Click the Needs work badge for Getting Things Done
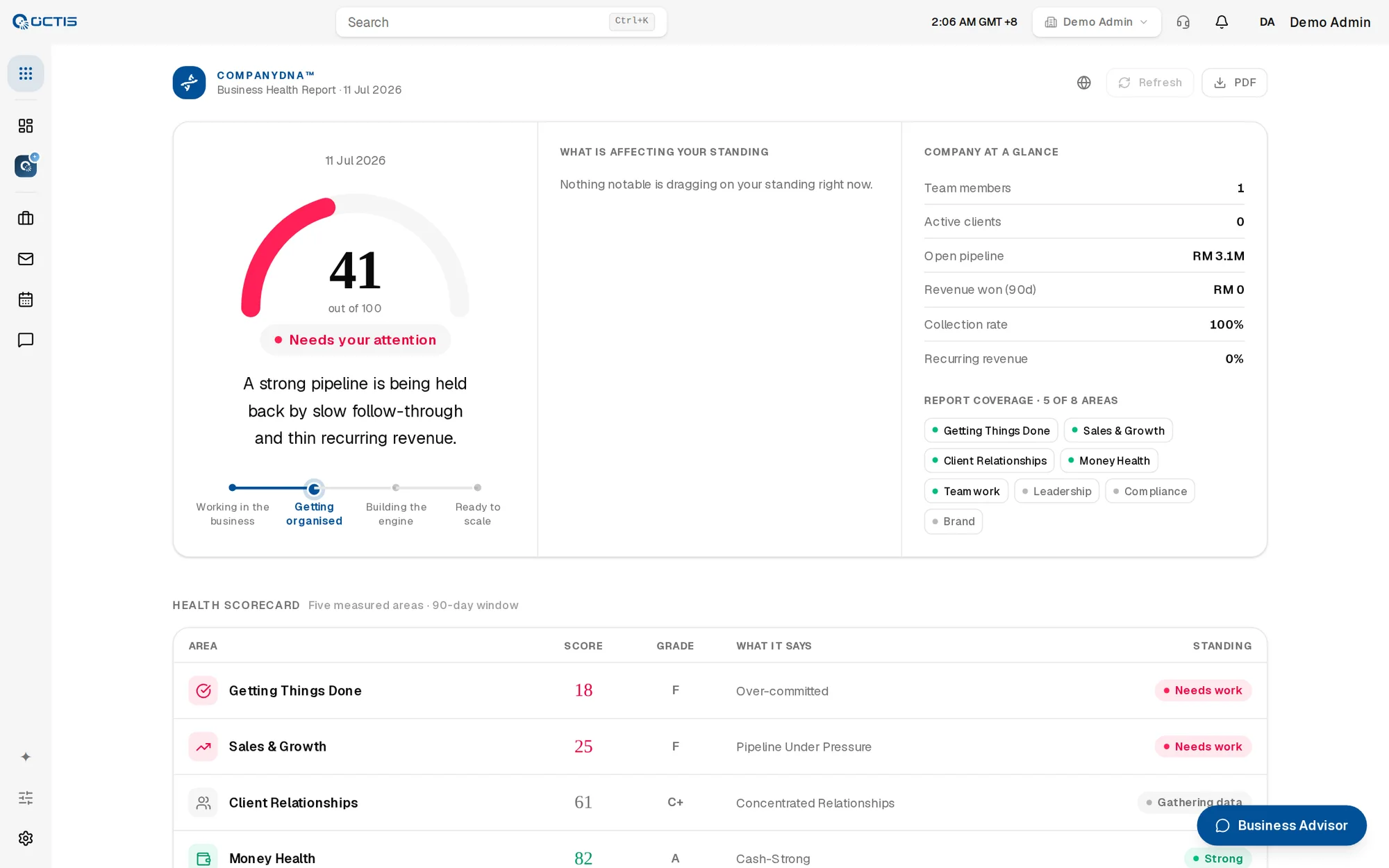 click(1203, 690)
